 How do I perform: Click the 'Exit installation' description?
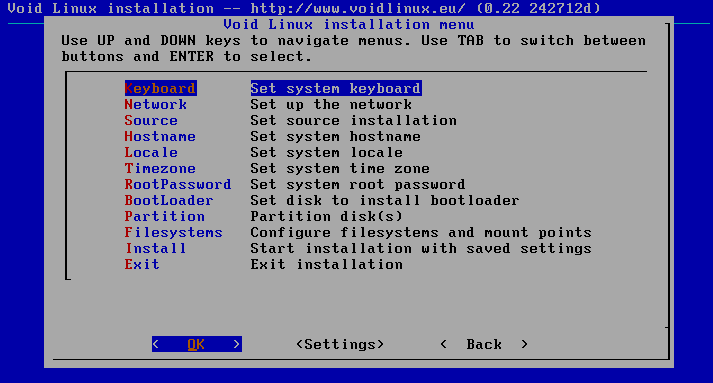pos(326,264)
